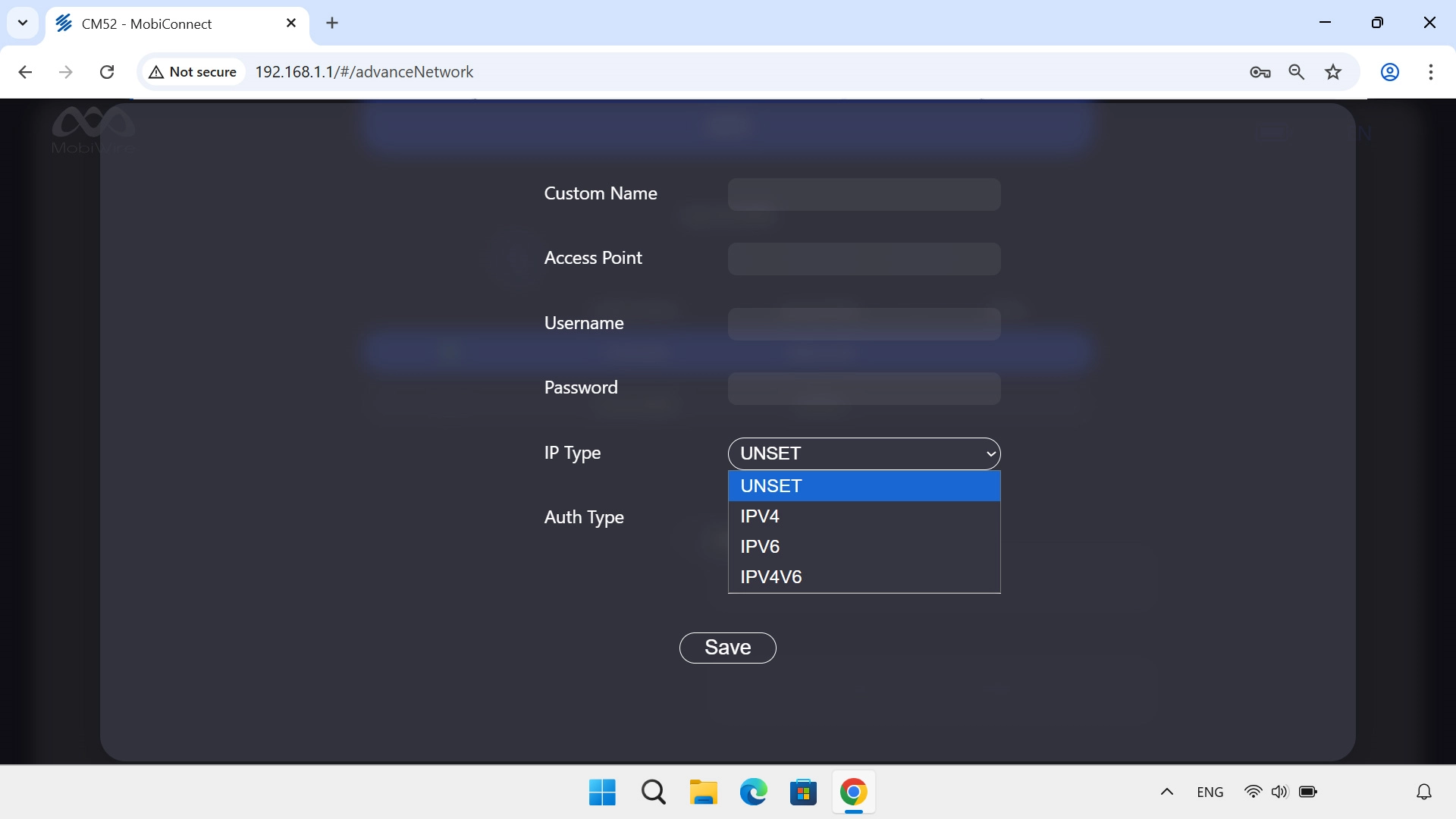Click the search lens icon in the address bar

tap(1297, 72)
